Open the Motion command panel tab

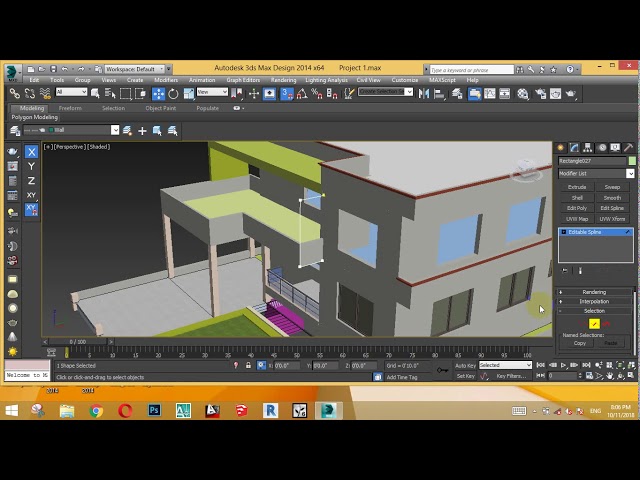pyautogui.click(x=602, y=147)
